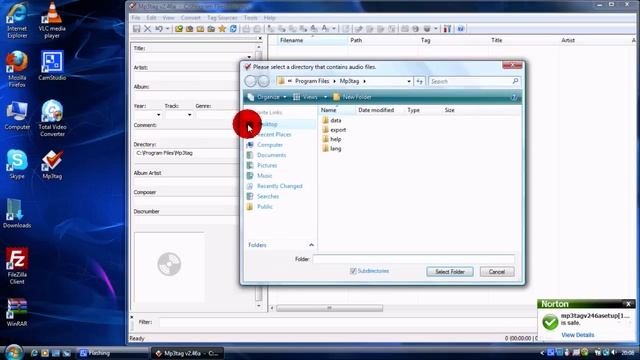
Task: Open the Views dropdown arrow in dialog toolbar
Action: pyautogui.click(x=325, y=97)
